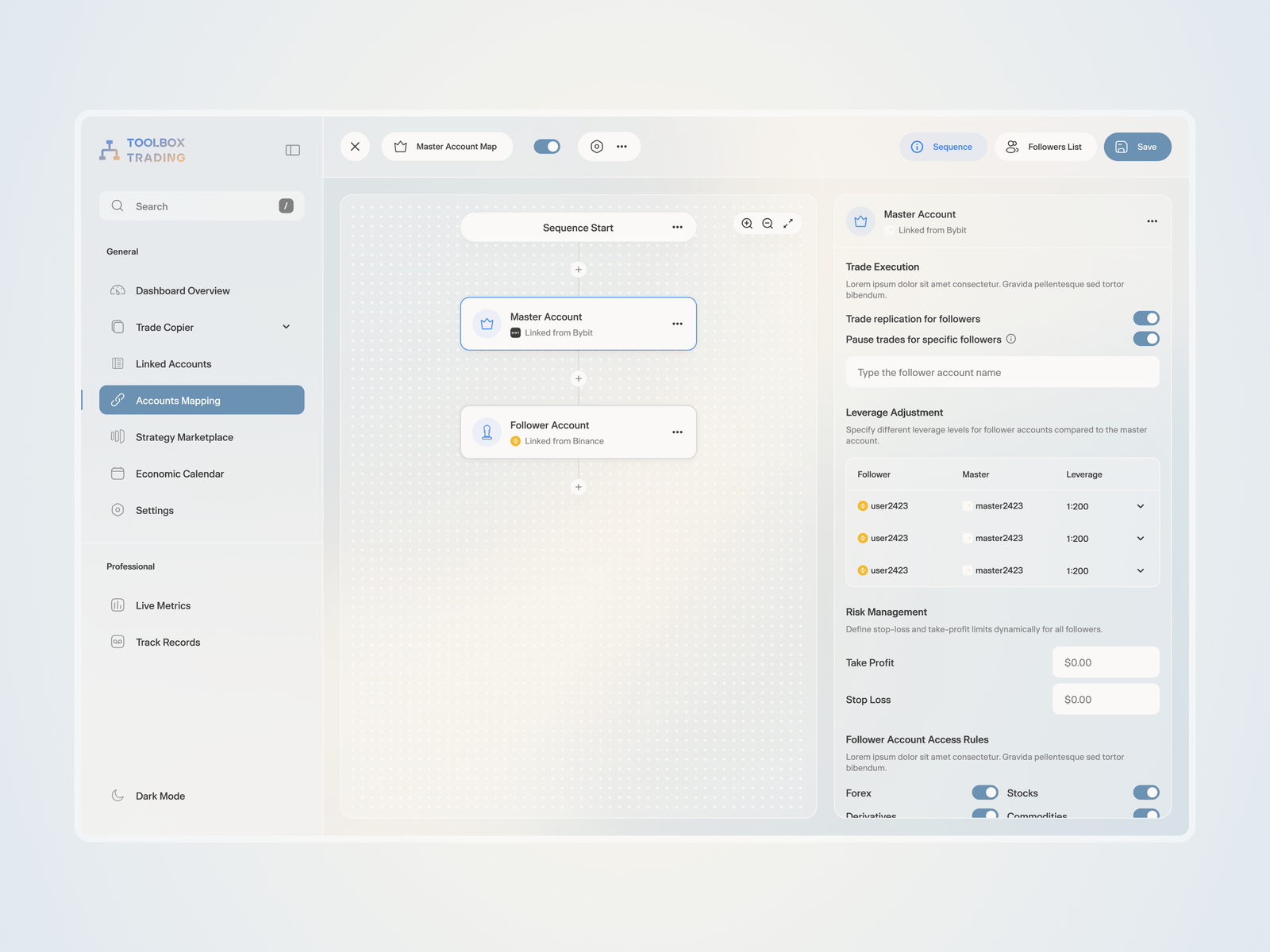Close the map with the X icon
The height and width of the screenshot is (952, 1270).
[355, 147]
